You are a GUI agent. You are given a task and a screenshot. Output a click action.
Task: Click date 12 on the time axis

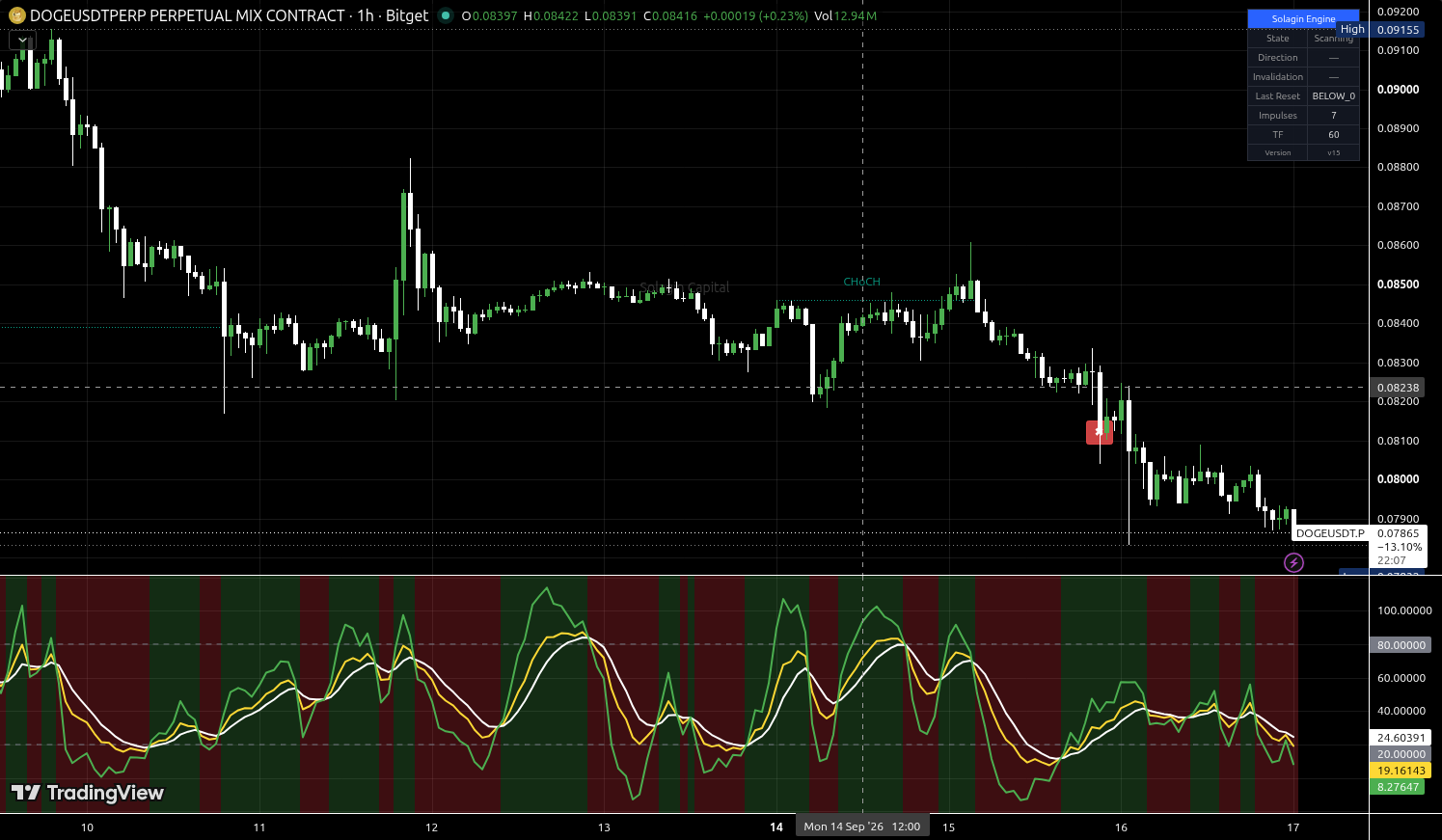pos(431,827)
